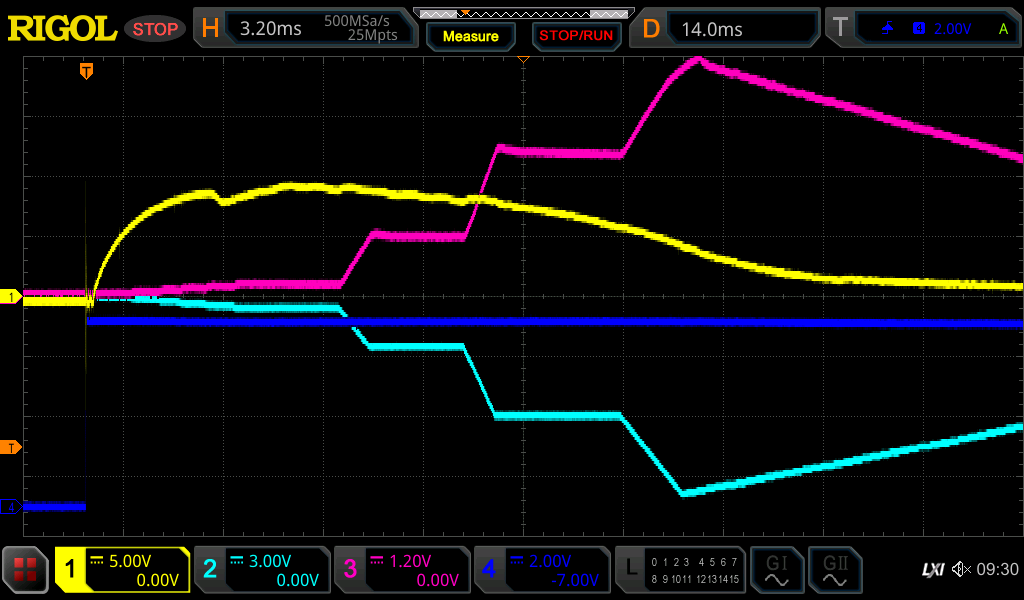Open the GII waveform generator
Viewport: 1024px width, 600px height.
[834, 570]
